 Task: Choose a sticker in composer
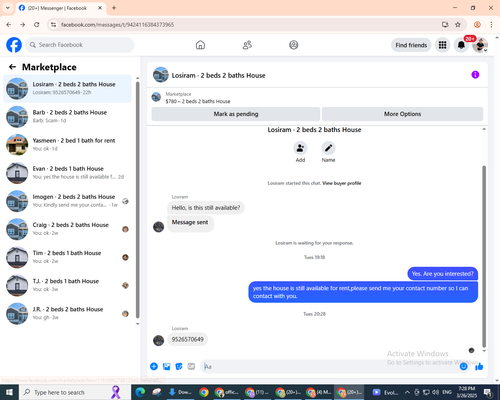pyautogui.click(x=179, y=367)
